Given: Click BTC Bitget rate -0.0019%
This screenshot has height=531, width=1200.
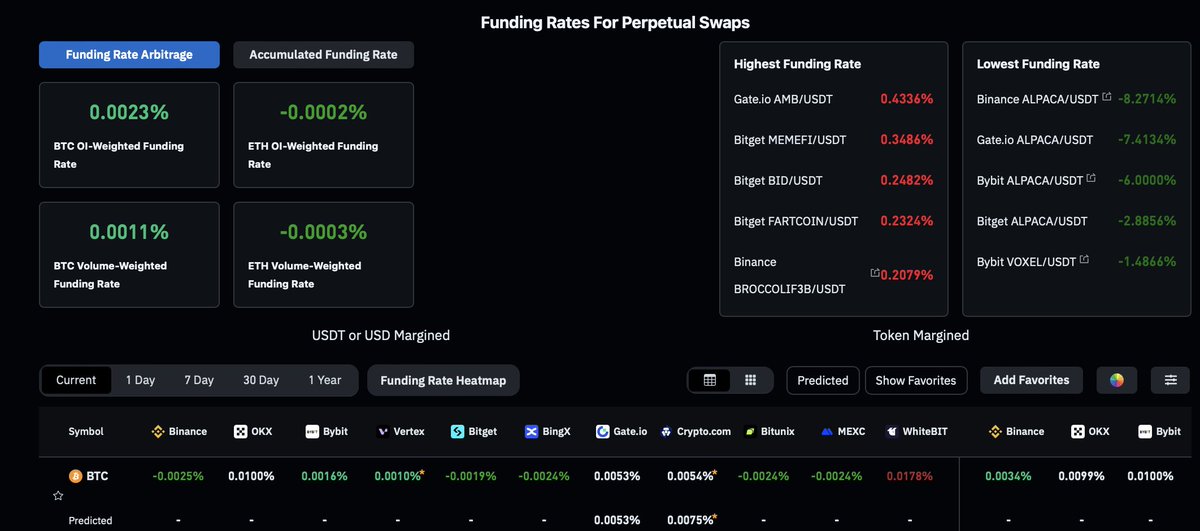Looking at the screenshot, I should pyautogui.click(x=472, y=476).
